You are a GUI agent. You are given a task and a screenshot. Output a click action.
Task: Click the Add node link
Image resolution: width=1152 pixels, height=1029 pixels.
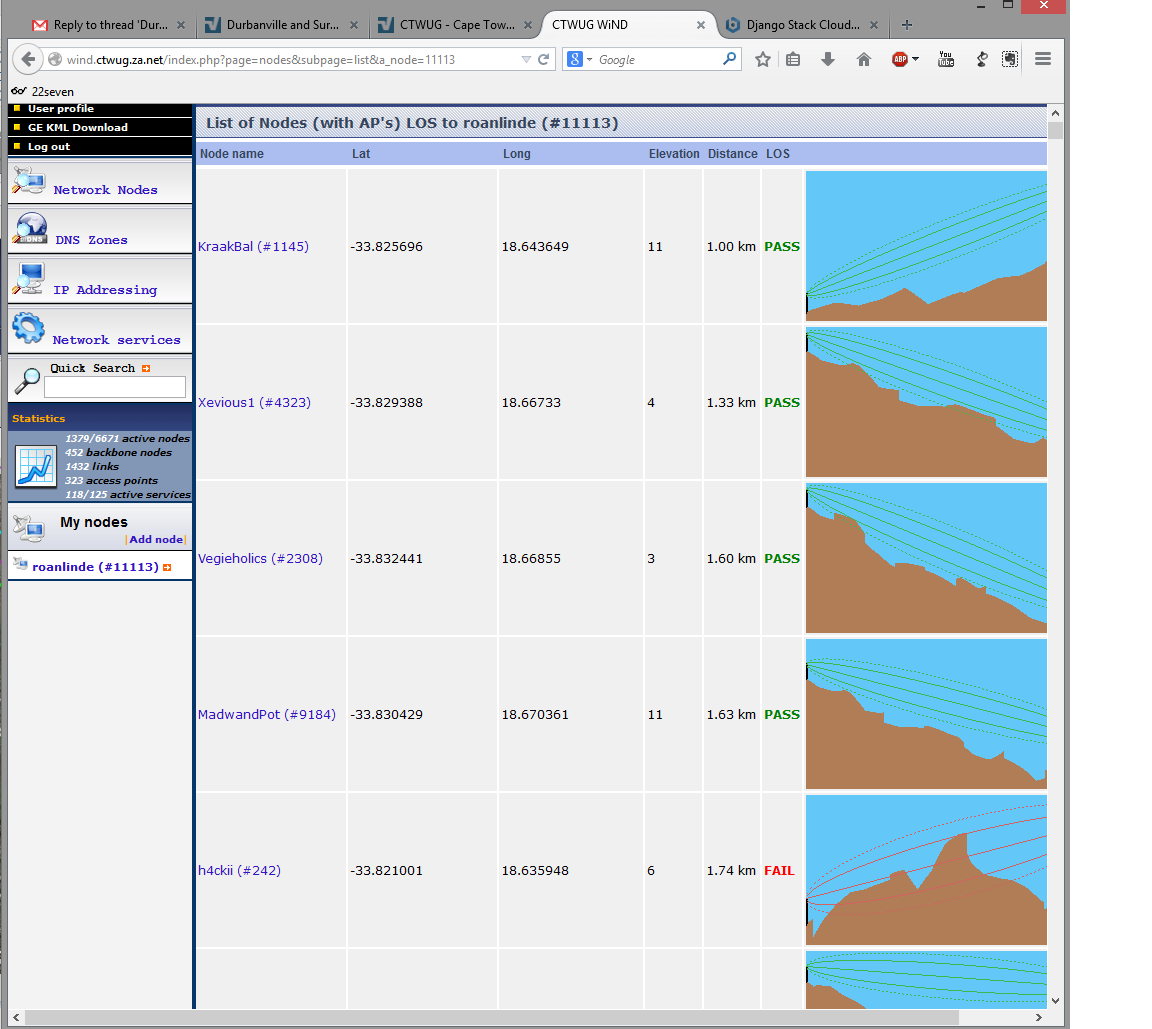coord(156,540)
